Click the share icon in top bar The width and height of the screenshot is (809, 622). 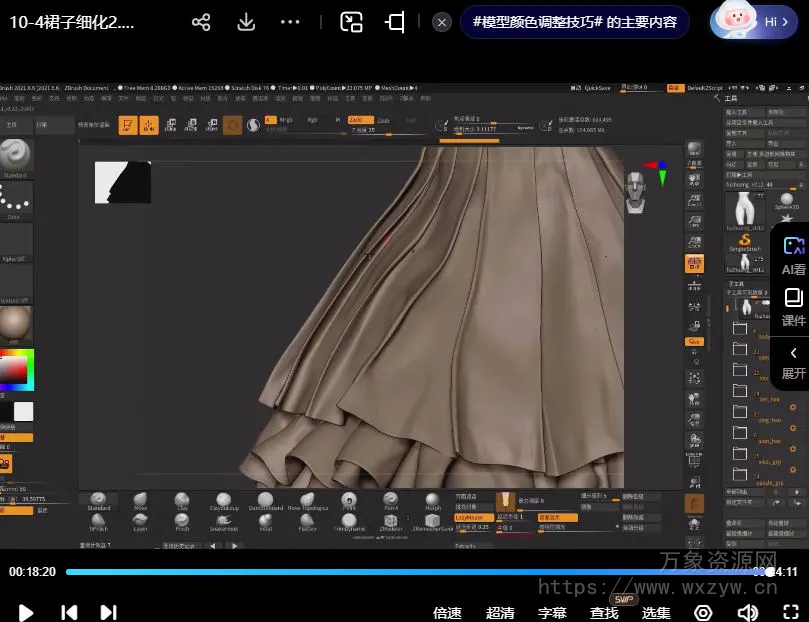(201, 22)
